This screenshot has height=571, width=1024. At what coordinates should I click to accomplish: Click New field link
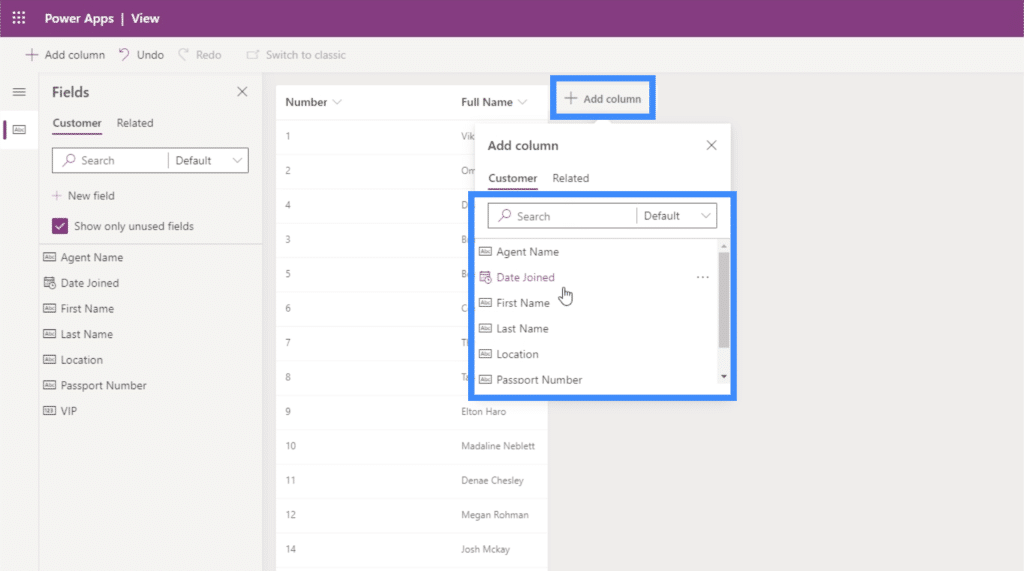point(83,196)
